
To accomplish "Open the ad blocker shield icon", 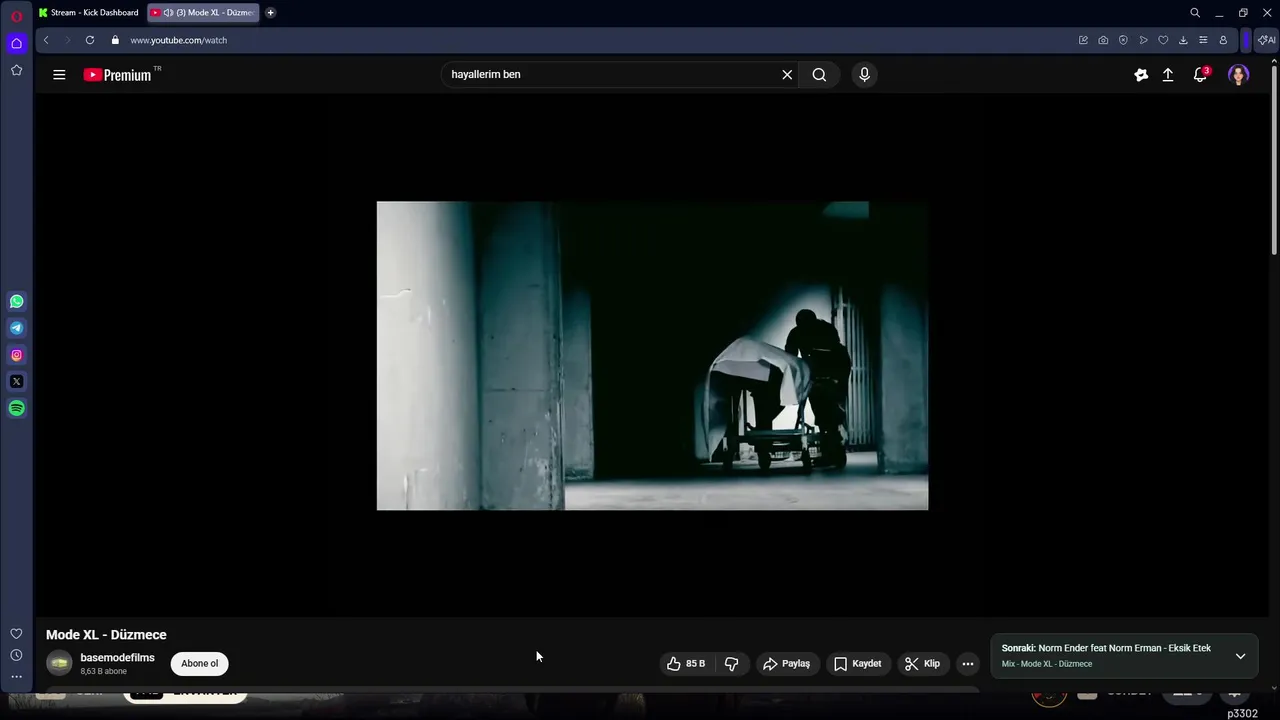I will (1123, 40).
